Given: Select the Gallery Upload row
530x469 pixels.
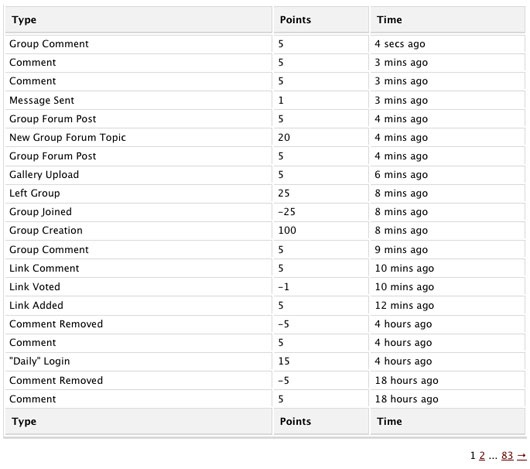Looking at the screenshot, I should click(265, 175).
